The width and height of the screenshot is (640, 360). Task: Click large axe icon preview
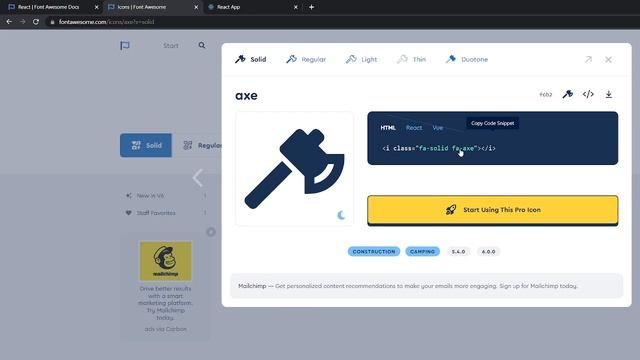(294, 169)
